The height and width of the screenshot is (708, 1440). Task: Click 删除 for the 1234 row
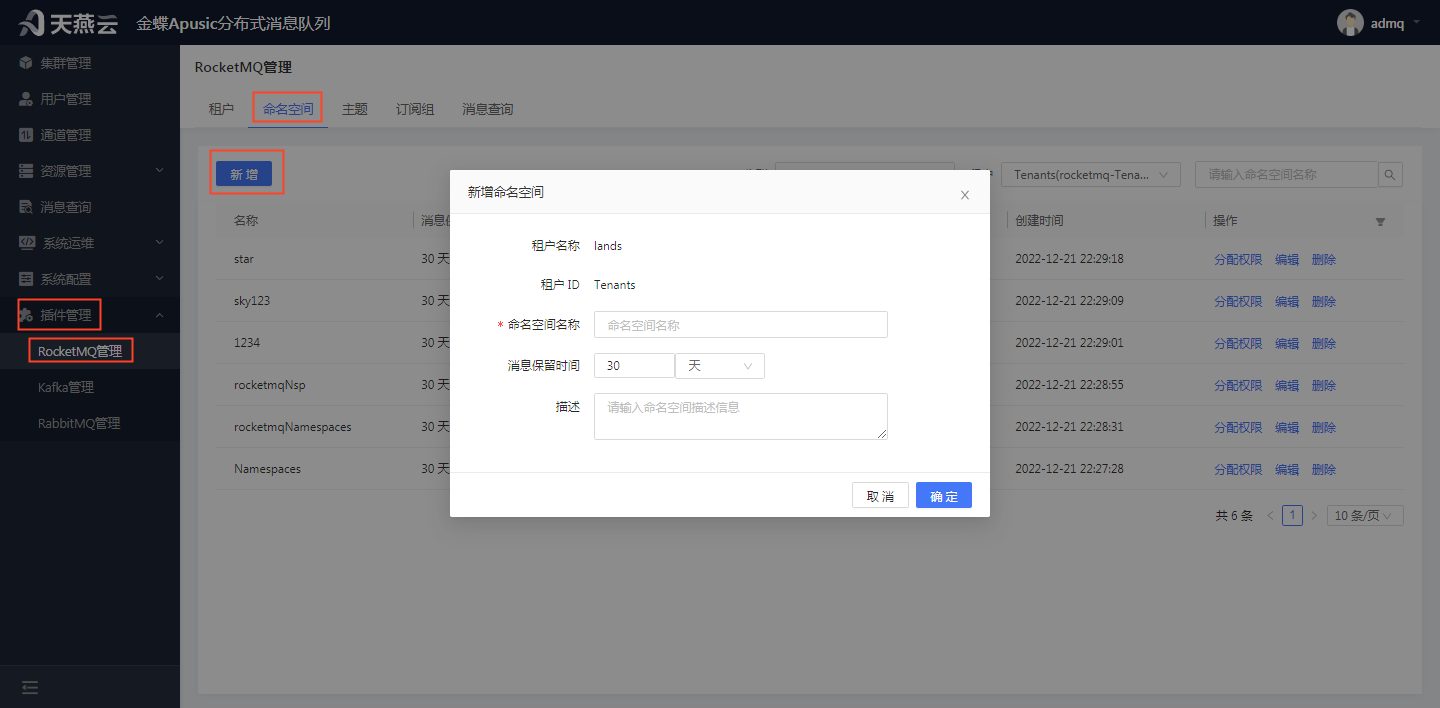pos(1324,343)
